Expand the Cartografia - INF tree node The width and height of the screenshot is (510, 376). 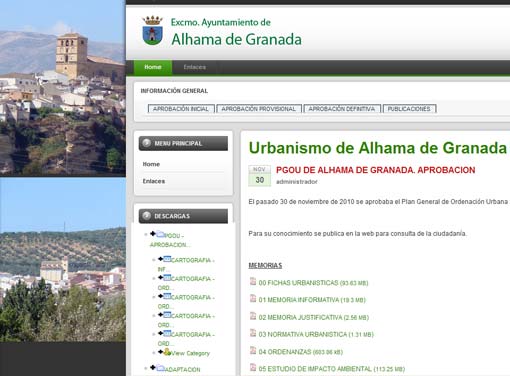pyautogui.click(x=160, y=259)
